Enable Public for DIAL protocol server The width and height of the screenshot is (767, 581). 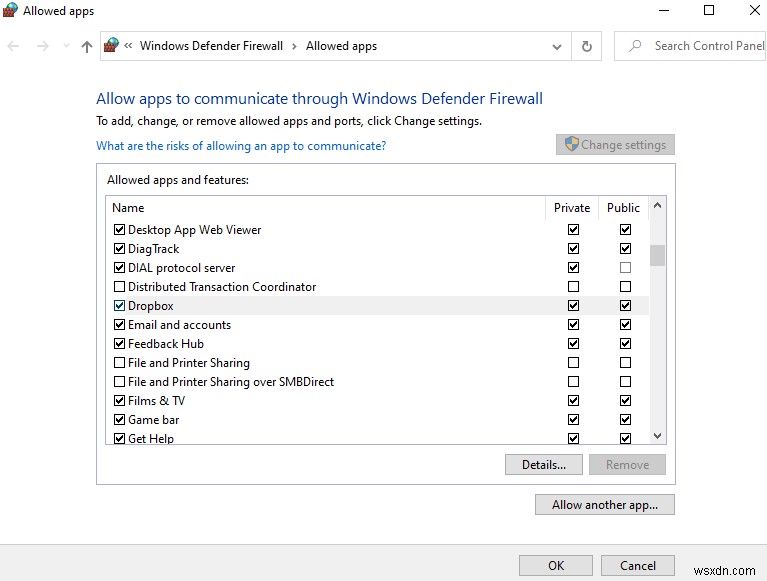[x=625, y=268]
